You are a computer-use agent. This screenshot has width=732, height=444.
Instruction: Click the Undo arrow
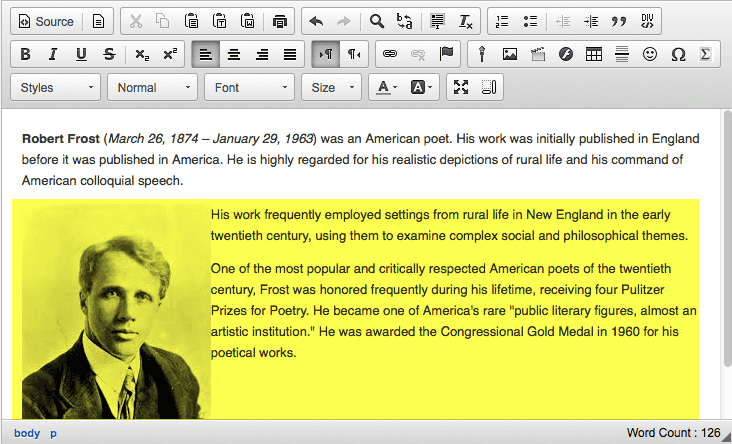[317, 21]
